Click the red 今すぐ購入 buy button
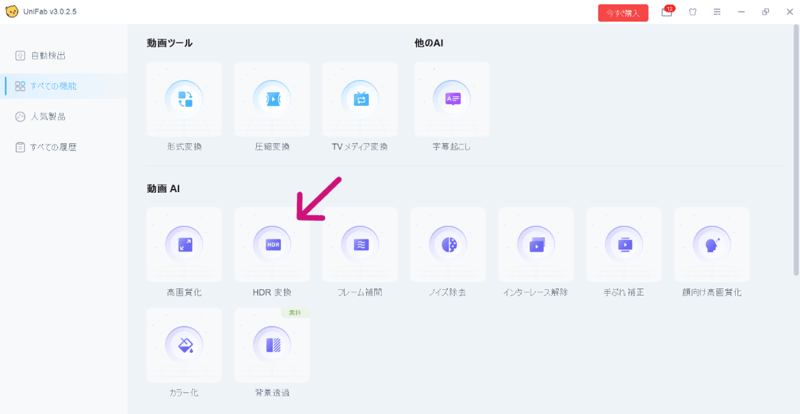This screenshot has width=800, height=414. (623, 13)
